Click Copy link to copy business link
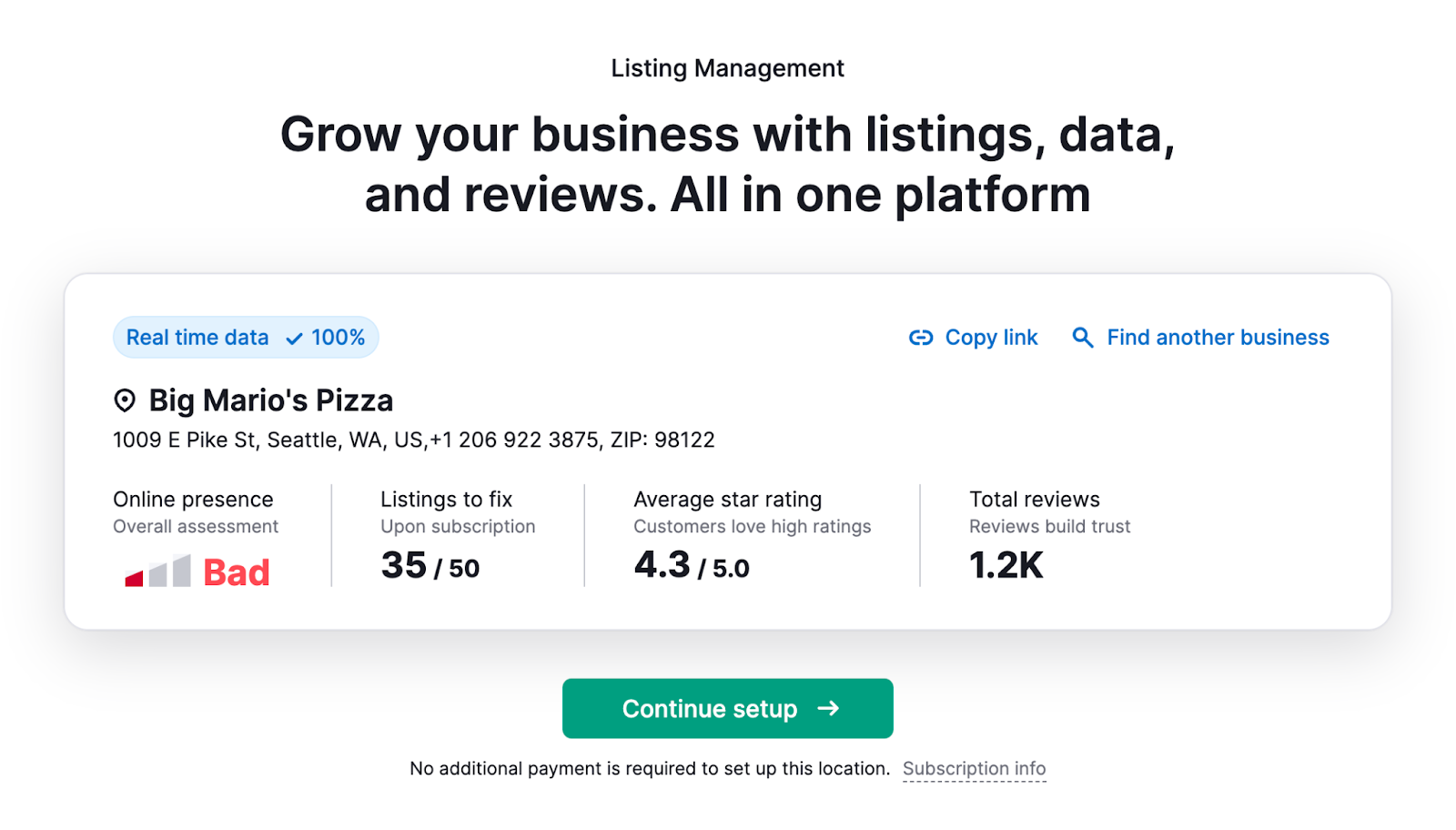 [990, 337]
